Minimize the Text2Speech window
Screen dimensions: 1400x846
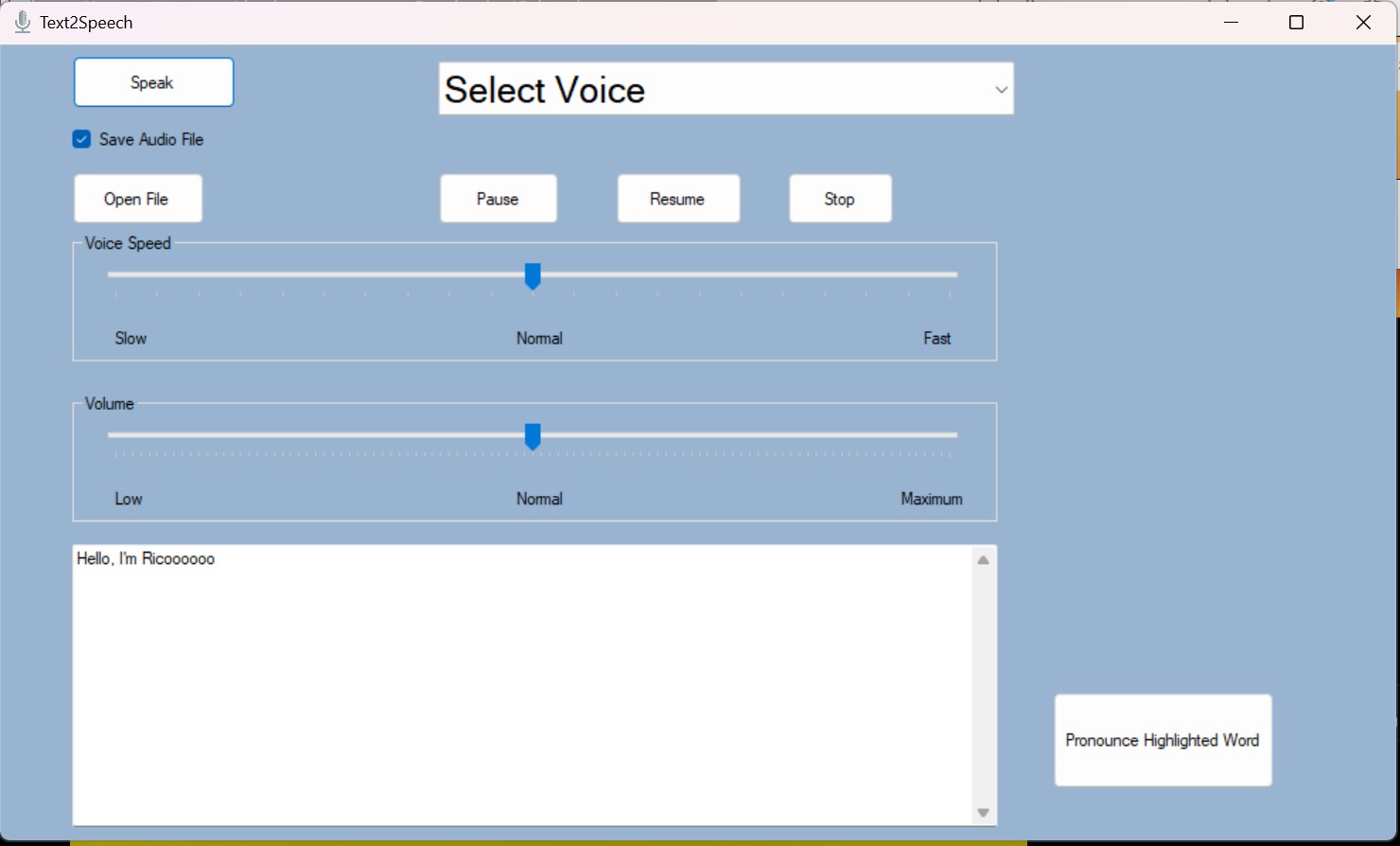point(1231,23)
